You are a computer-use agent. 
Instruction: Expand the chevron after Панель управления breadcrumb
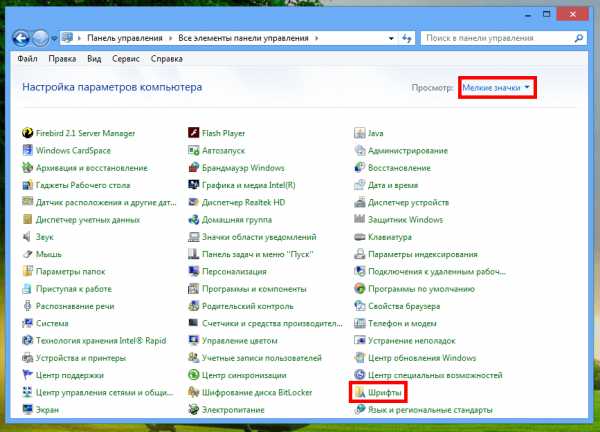(x=170, y=38)
